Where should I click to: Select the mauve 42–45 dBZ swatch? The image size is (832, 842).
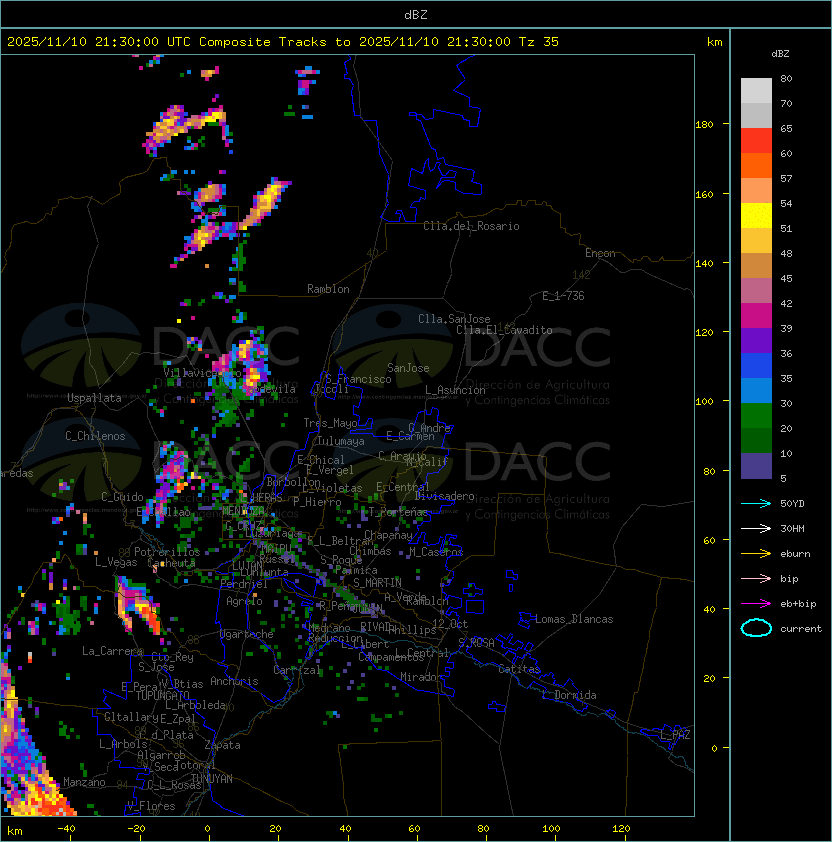pos(756,291)
